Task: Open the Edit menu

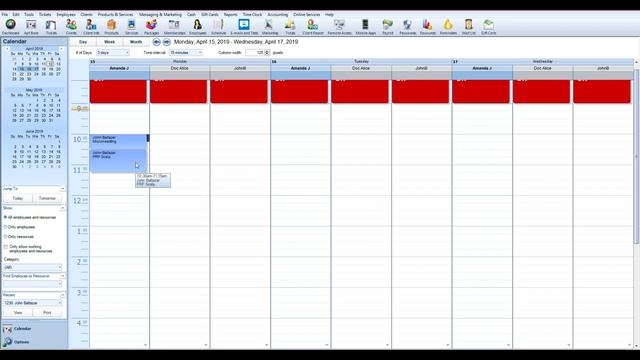Action: pyautogui.click(x=16, y=14)
